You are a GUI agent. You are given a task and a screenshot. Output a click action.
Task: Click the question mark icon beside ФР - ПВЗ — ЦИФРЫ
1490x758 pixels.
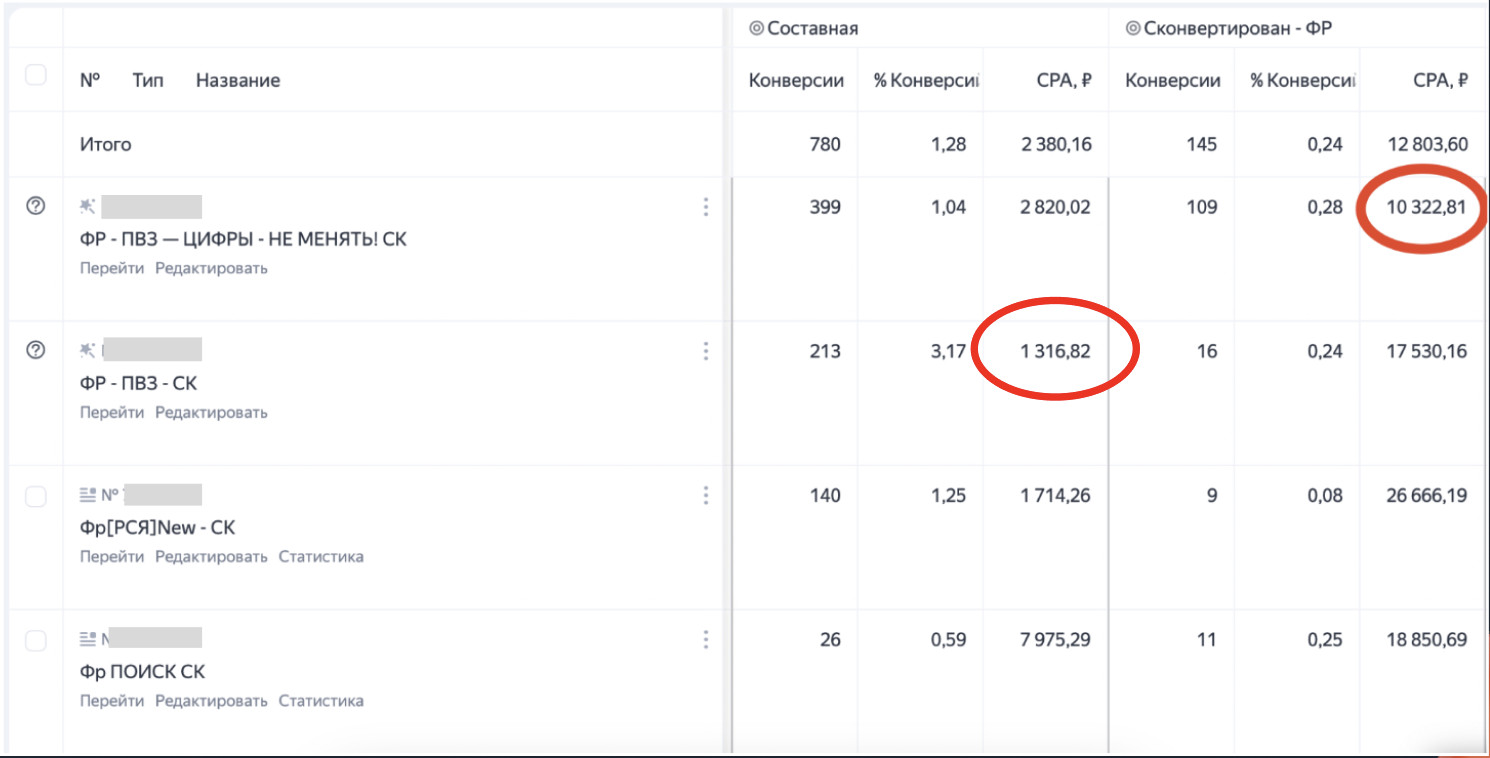35,206
